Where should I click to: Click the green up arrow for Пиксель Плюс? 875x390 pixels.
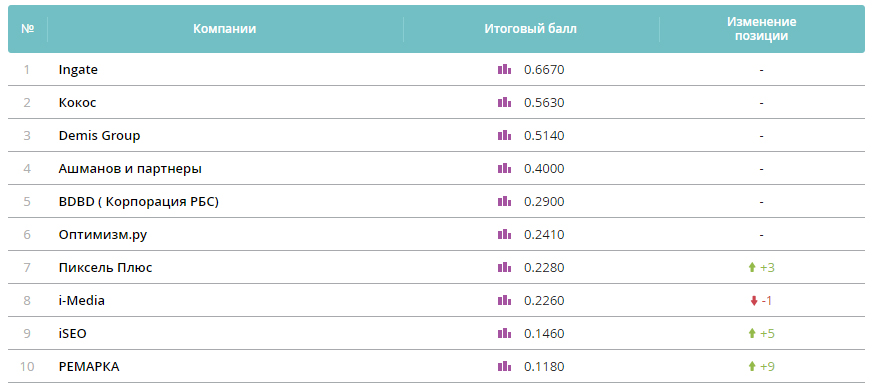[752, 268]
